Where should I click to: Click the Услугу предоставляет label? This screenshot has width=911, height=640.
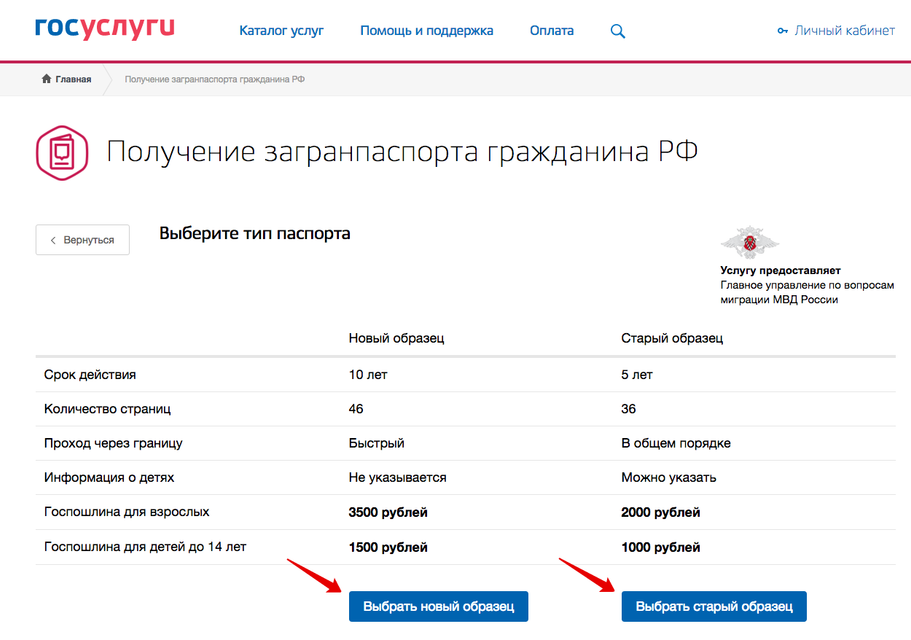[780, 271]
